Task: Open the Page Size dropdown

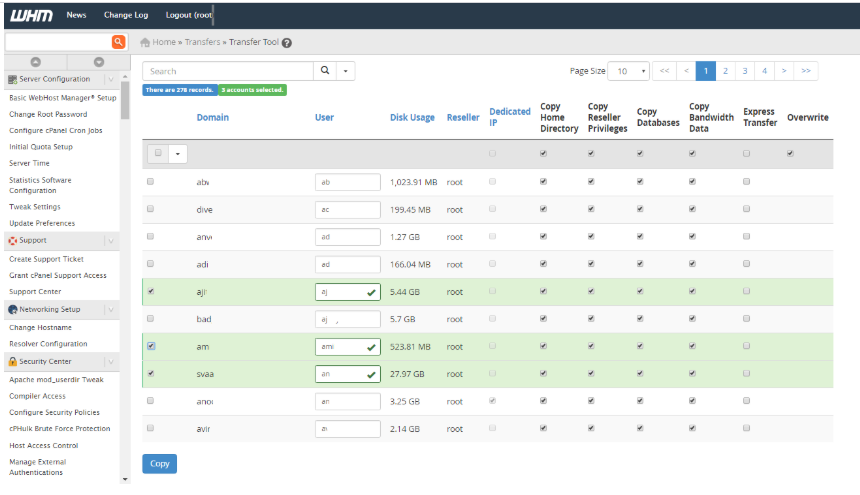Action: (x=629, y=71)
